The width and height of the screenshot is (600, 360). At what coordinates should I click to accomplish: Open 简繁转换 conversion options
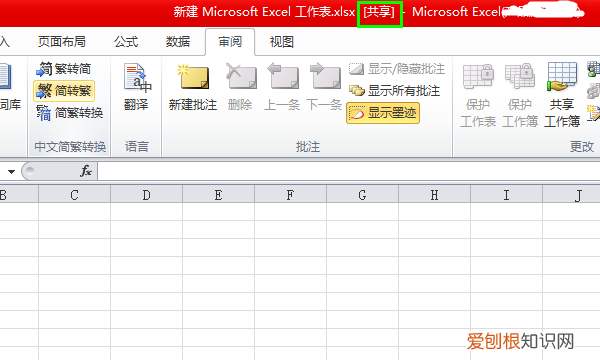(x=70, y=113)
